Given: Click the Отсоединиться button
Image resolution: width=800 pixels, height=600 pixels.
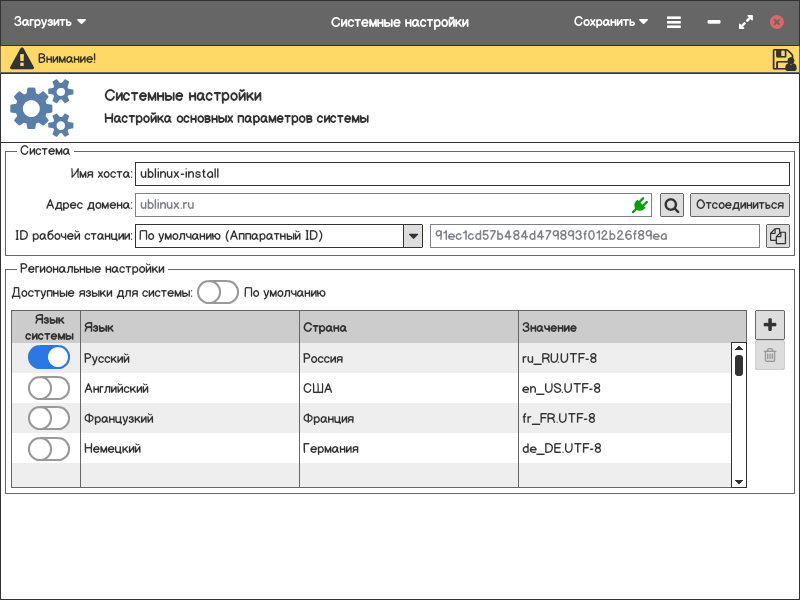Looking at the screenshot, I should pos(739,205).
